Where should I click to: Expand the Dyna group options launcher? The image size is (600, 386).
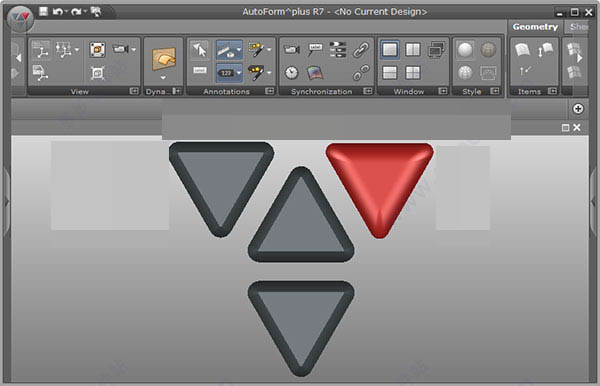(x=176, y=91)
